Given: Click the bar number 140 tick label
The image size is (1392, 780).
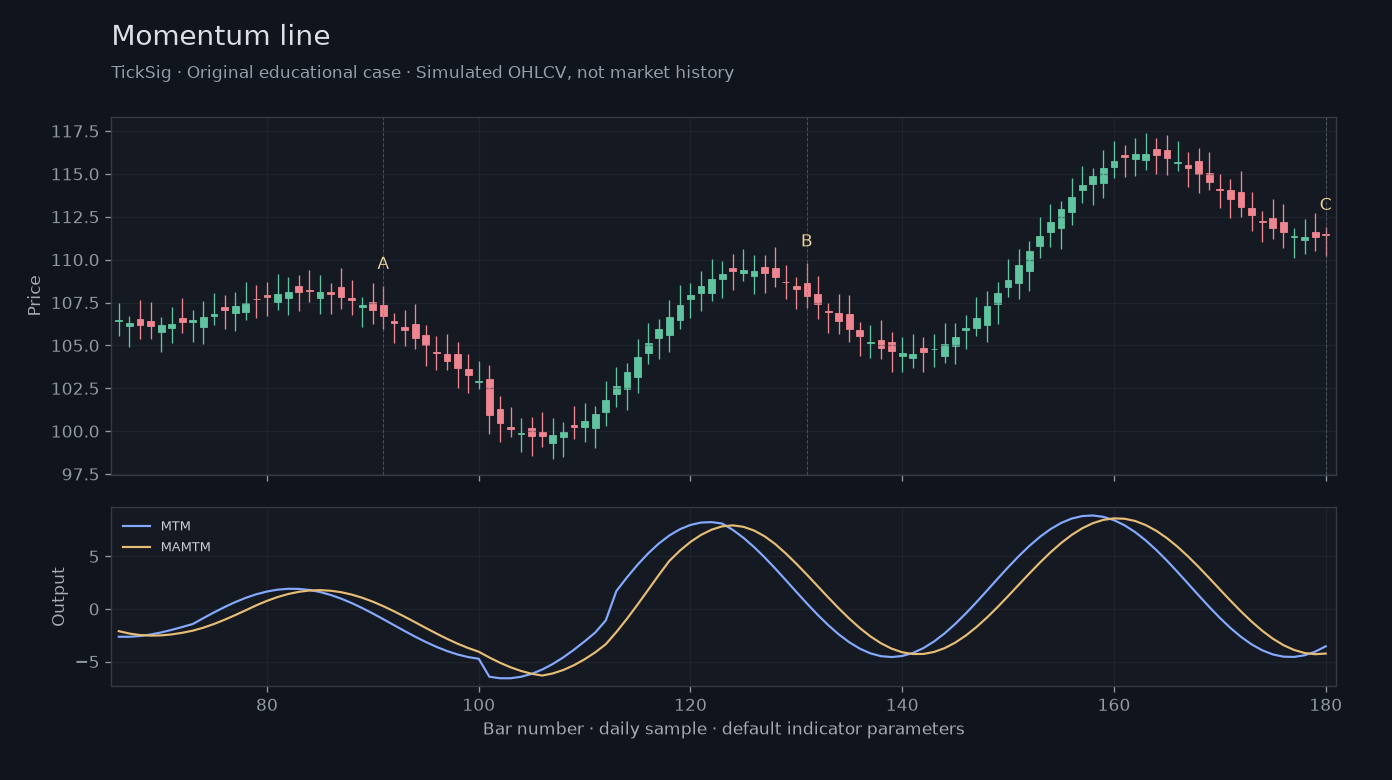Looking at the screenshot, I should 902,704.
